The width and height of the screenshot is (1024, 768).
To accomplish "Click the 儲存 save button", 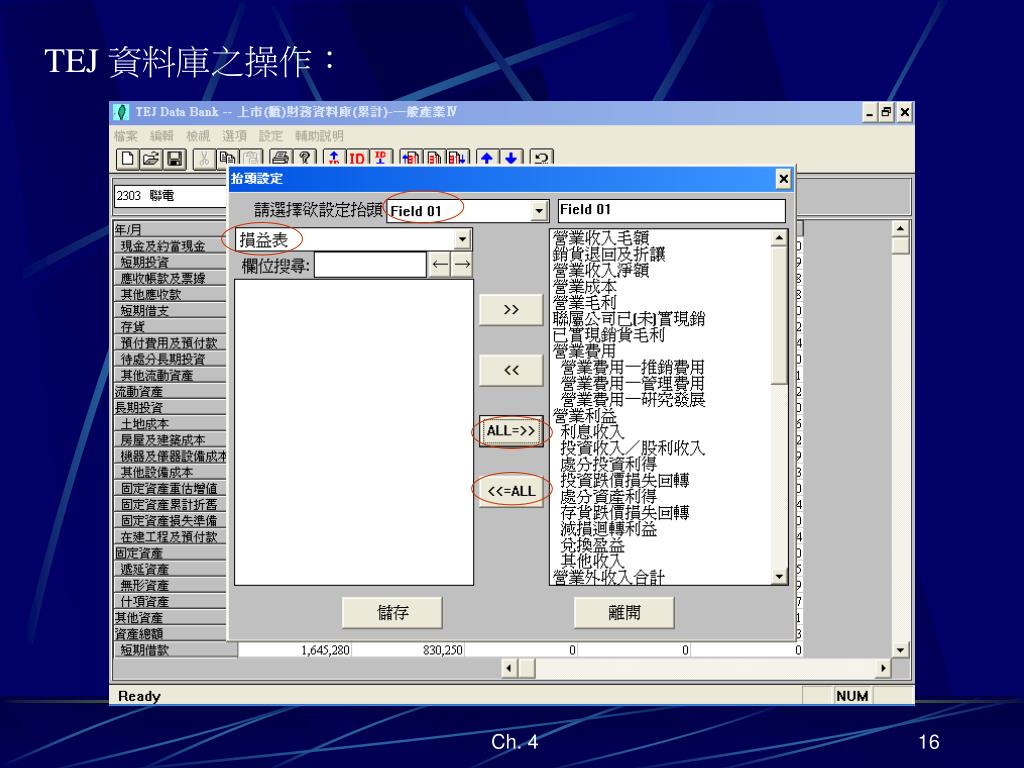I will pos(392,613).
